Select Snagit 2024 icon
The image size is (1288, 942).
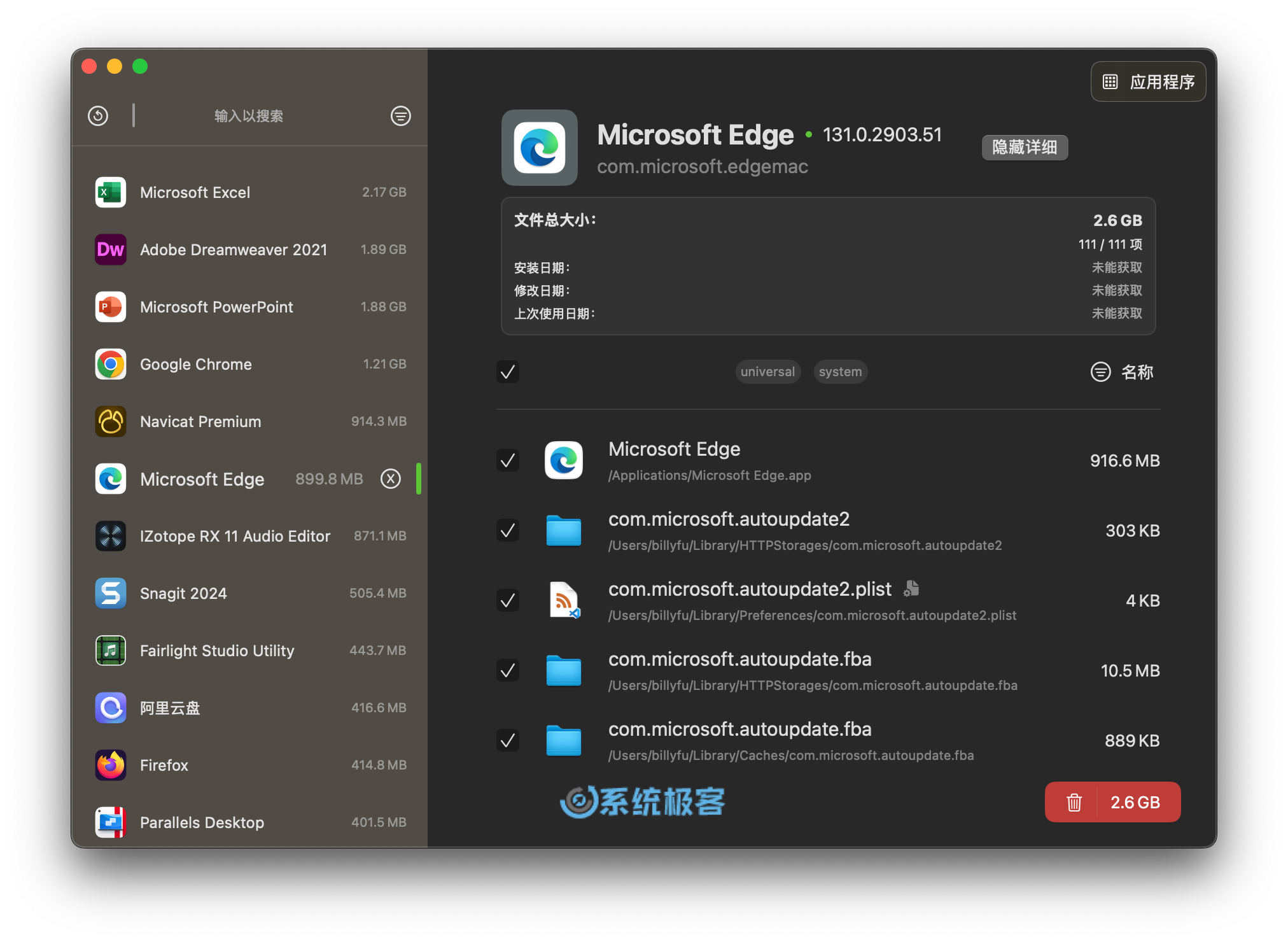click(x=111, y=593)
